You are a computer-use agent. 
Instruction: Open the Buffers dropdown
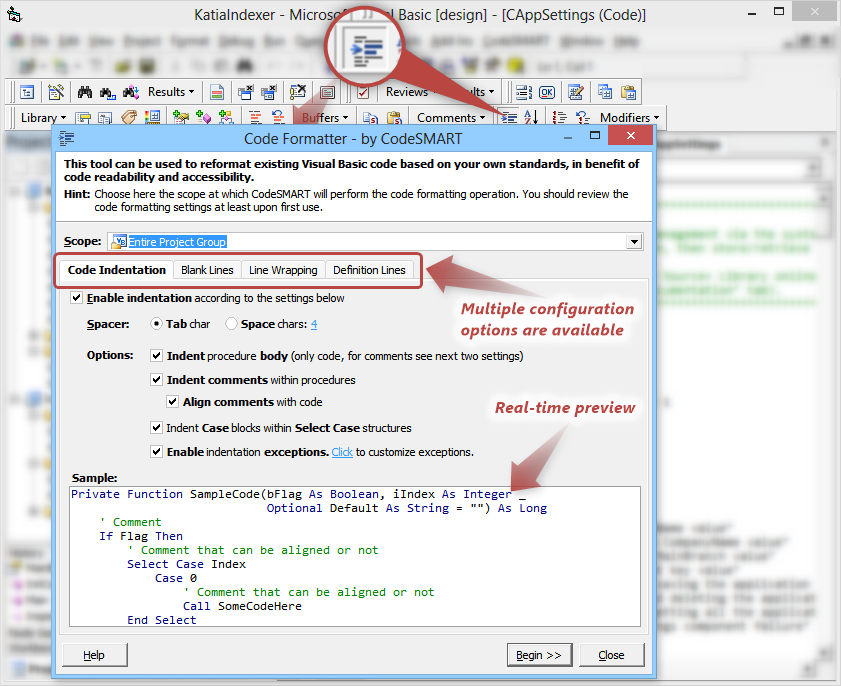coord(324,117)
